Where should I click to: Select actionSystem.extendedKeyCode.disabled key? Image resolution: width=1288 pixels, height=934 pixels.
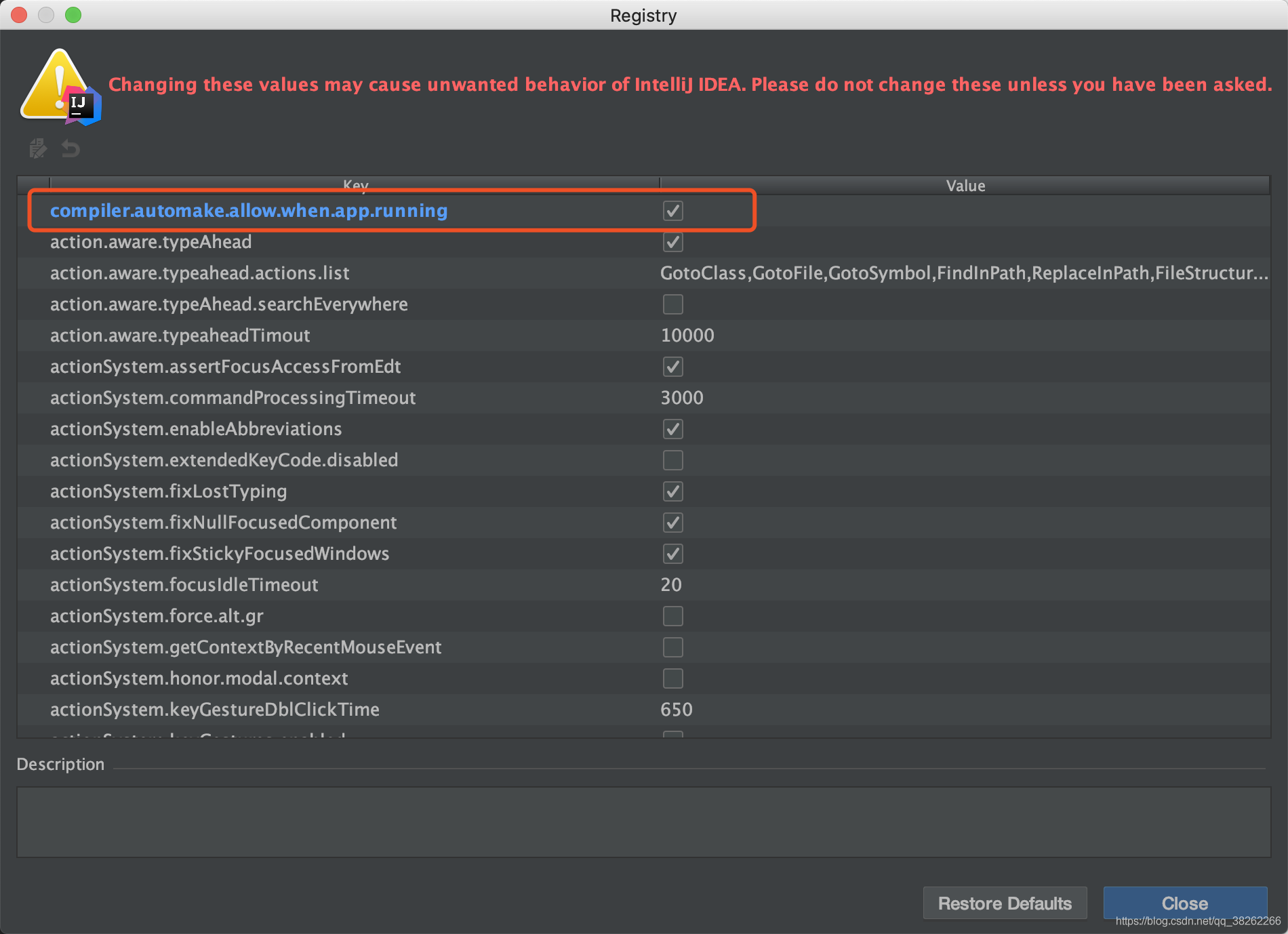(224, 460)
